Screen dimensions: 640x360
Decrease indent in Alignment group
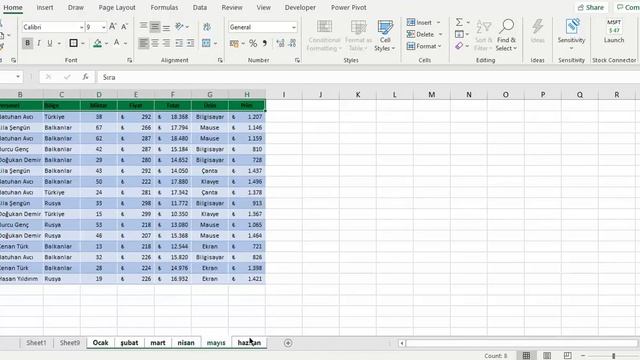[179, 43]
